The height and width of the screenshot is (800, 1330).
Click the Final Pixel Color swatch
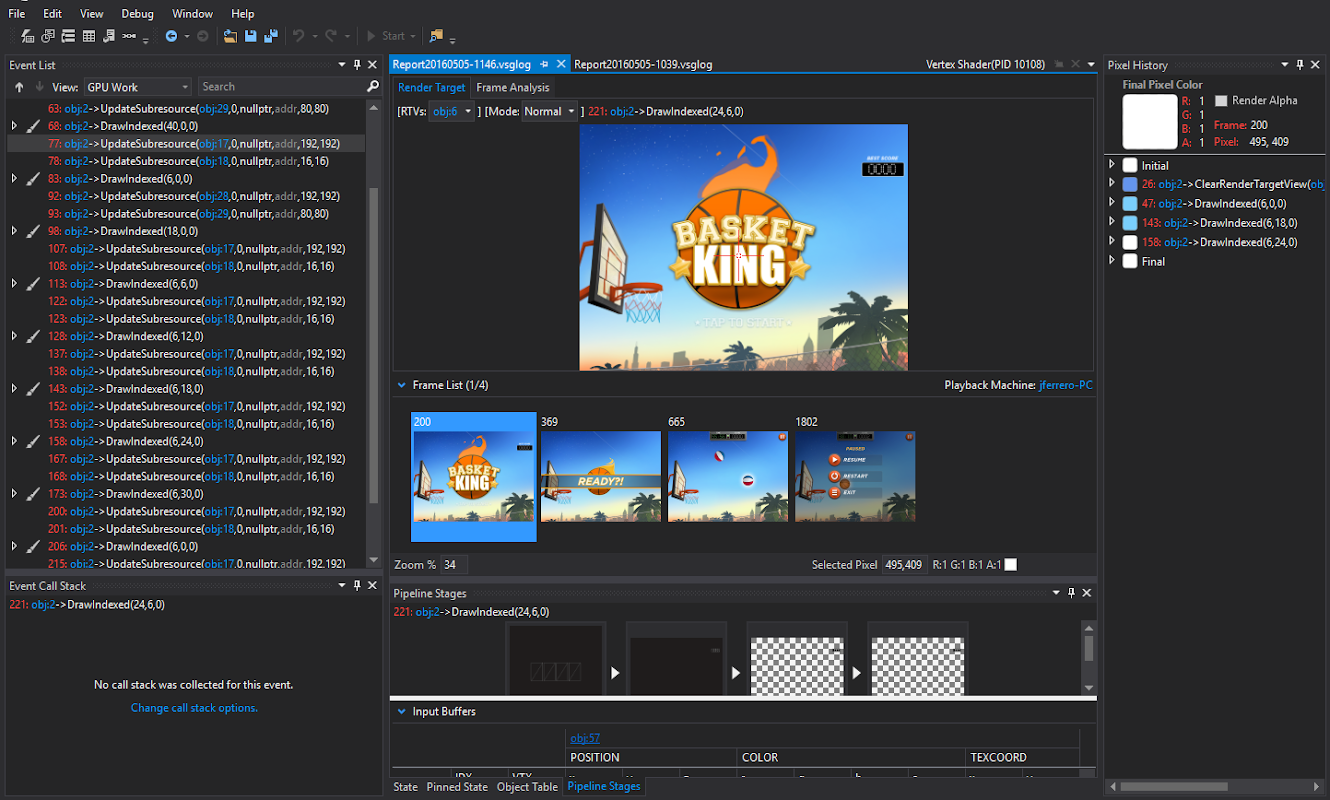(1149, 122)
